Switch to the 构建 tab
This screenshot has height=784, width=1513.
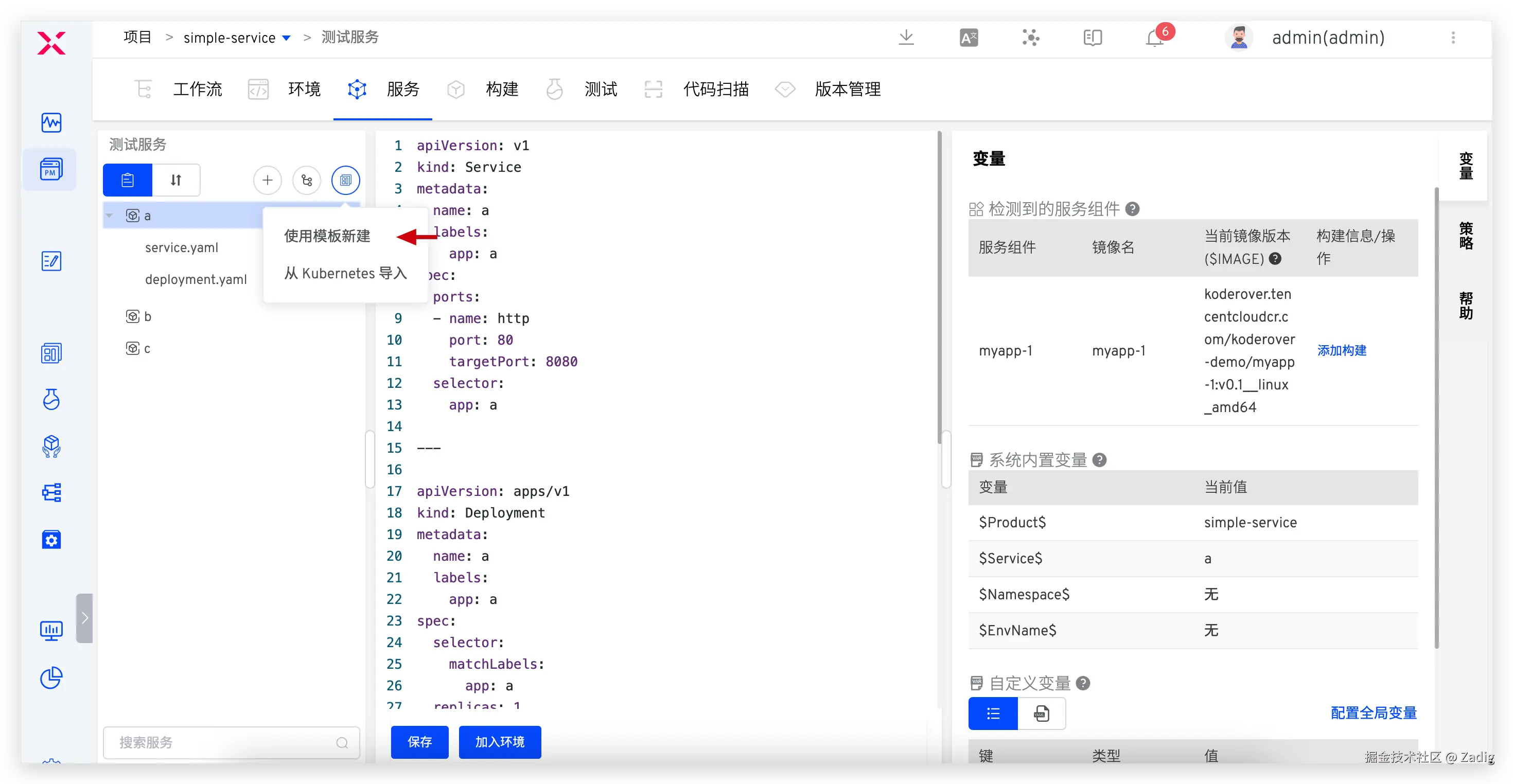[x=501, y=90]
